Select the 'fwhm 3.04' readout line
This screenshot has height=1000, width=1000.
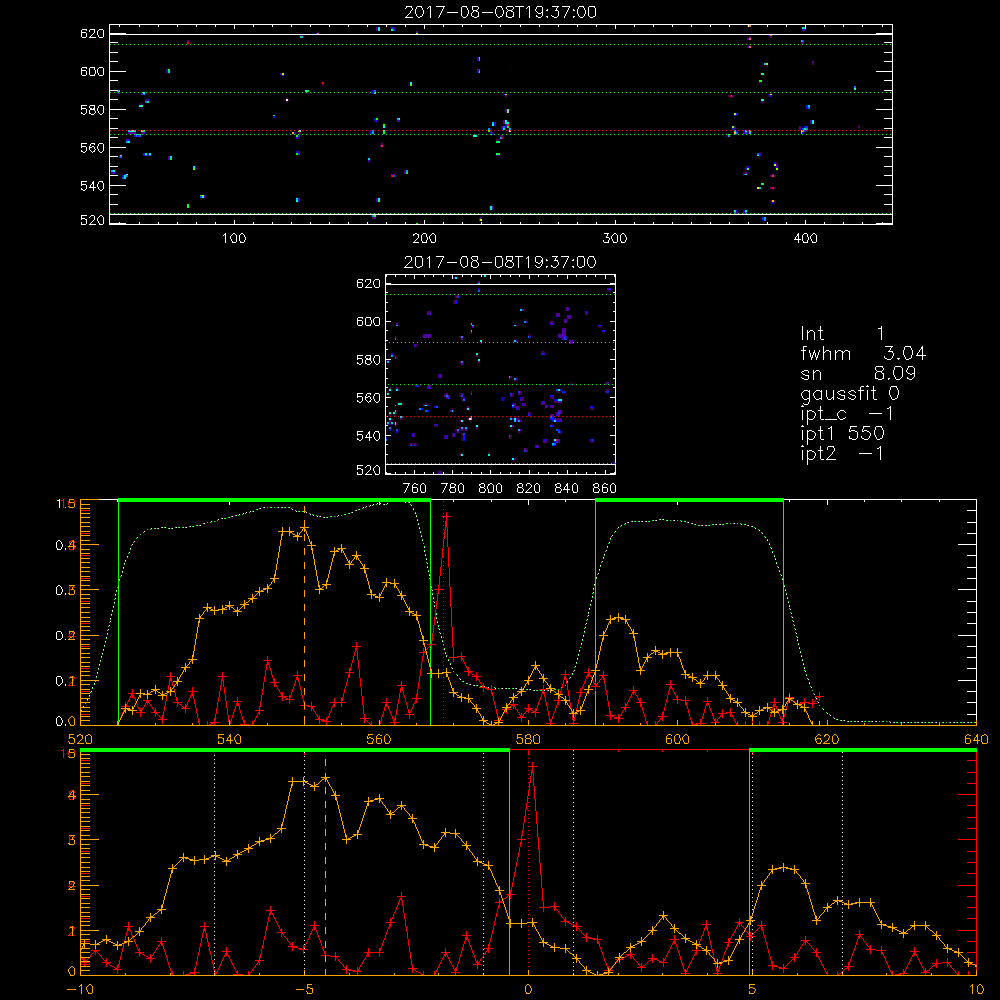[x=863, y=353]
